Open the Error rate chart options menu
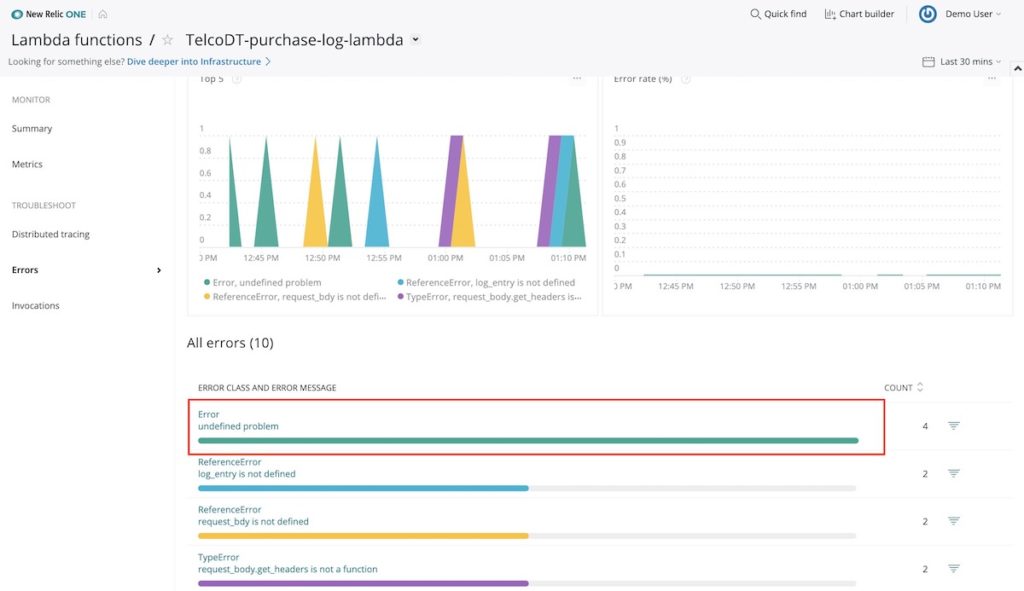Image resolution: width=1024 pixels, height=591 pixels. pos(992,78)
